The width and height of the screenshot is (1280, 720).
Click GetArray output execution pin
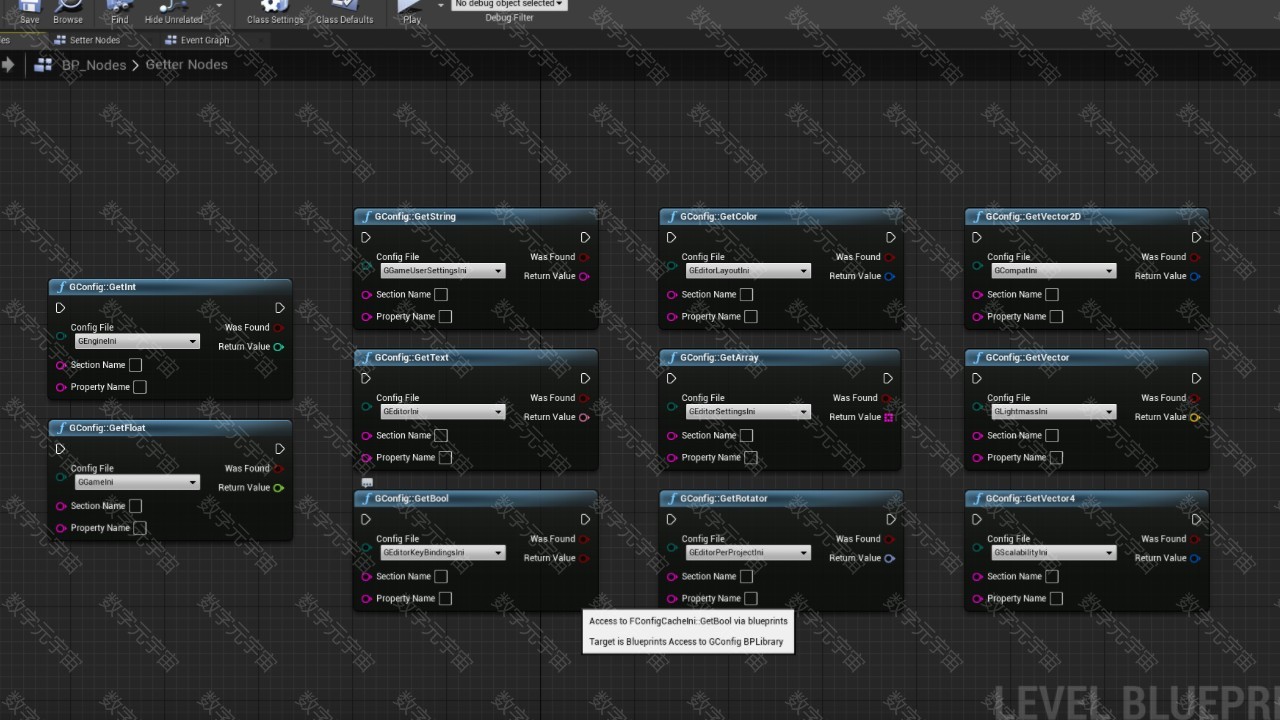pos(888,379)
